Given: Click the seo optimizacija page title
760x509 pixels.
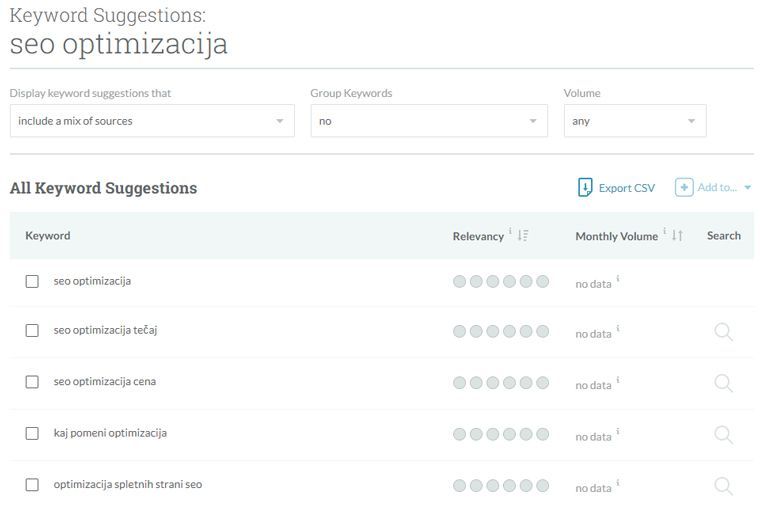Looking at the screenshot, I should tap(118, 44).
